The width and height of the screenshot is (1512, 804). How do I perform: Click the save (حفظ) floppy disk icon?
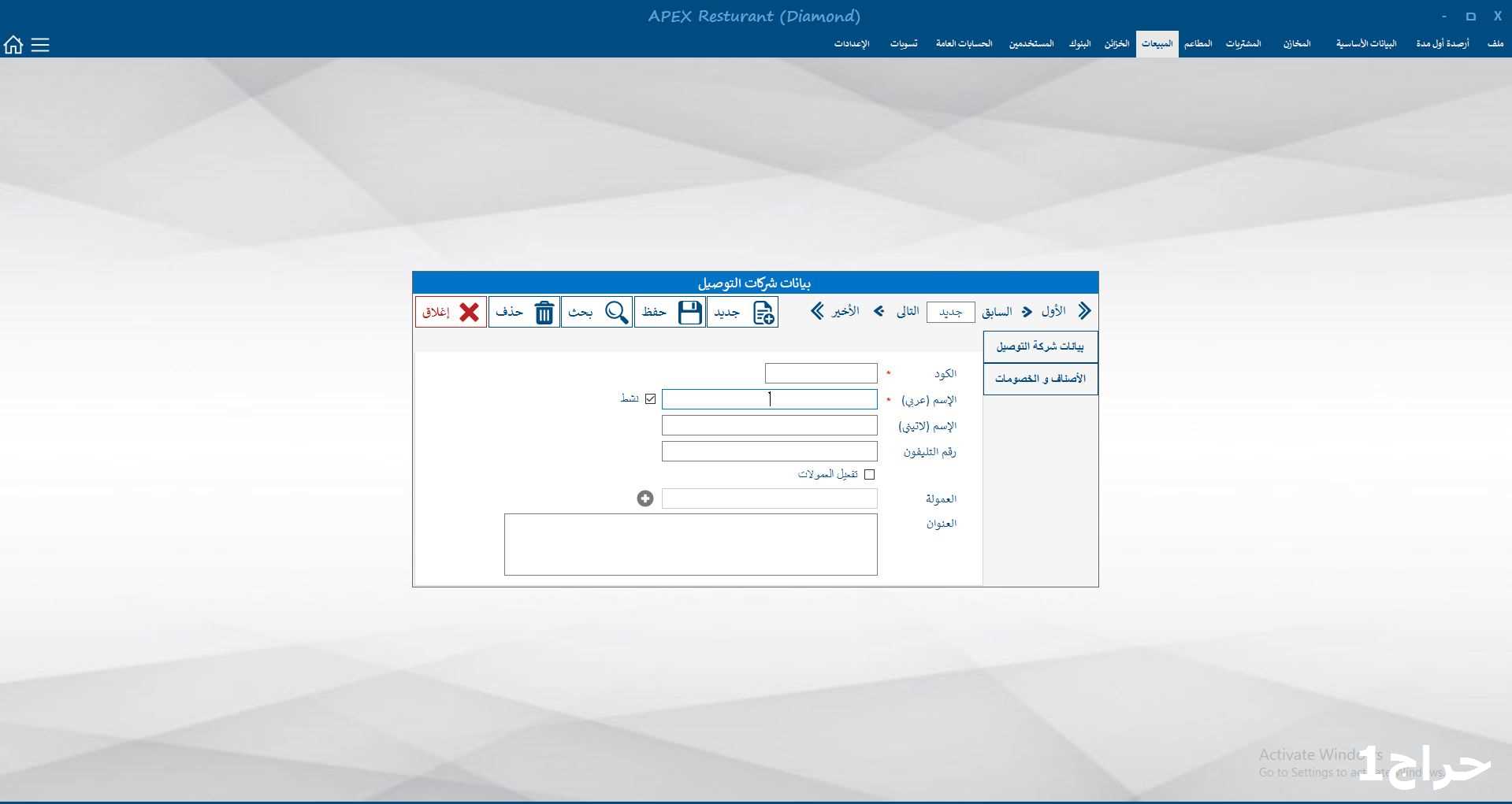pos(689,313)
